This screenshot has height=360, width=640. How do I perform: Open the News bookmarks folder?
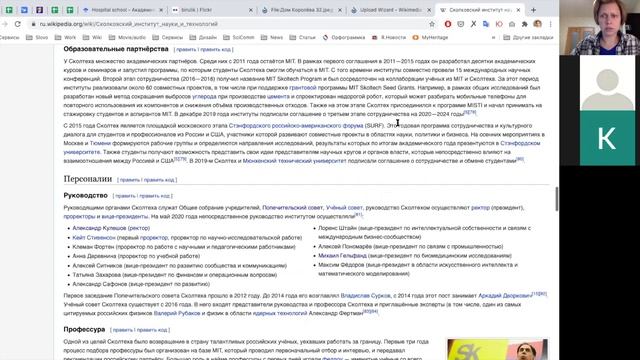[272, 37]
